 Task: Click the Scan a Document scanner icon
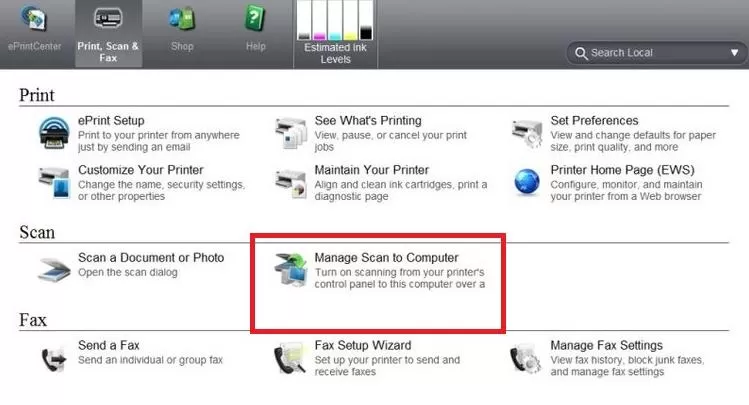click(x=53, y=269)
